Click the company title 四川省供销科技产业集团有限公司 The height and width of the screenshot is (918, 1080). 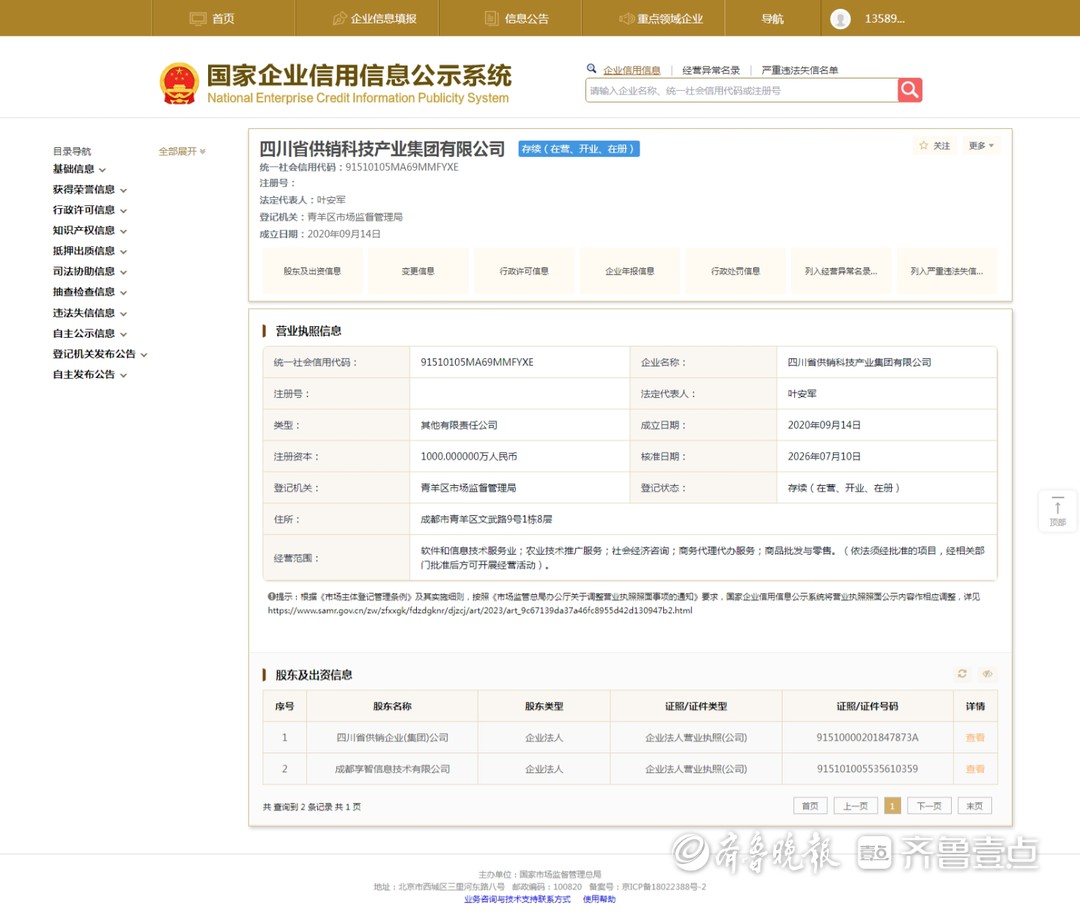[382, 149]
